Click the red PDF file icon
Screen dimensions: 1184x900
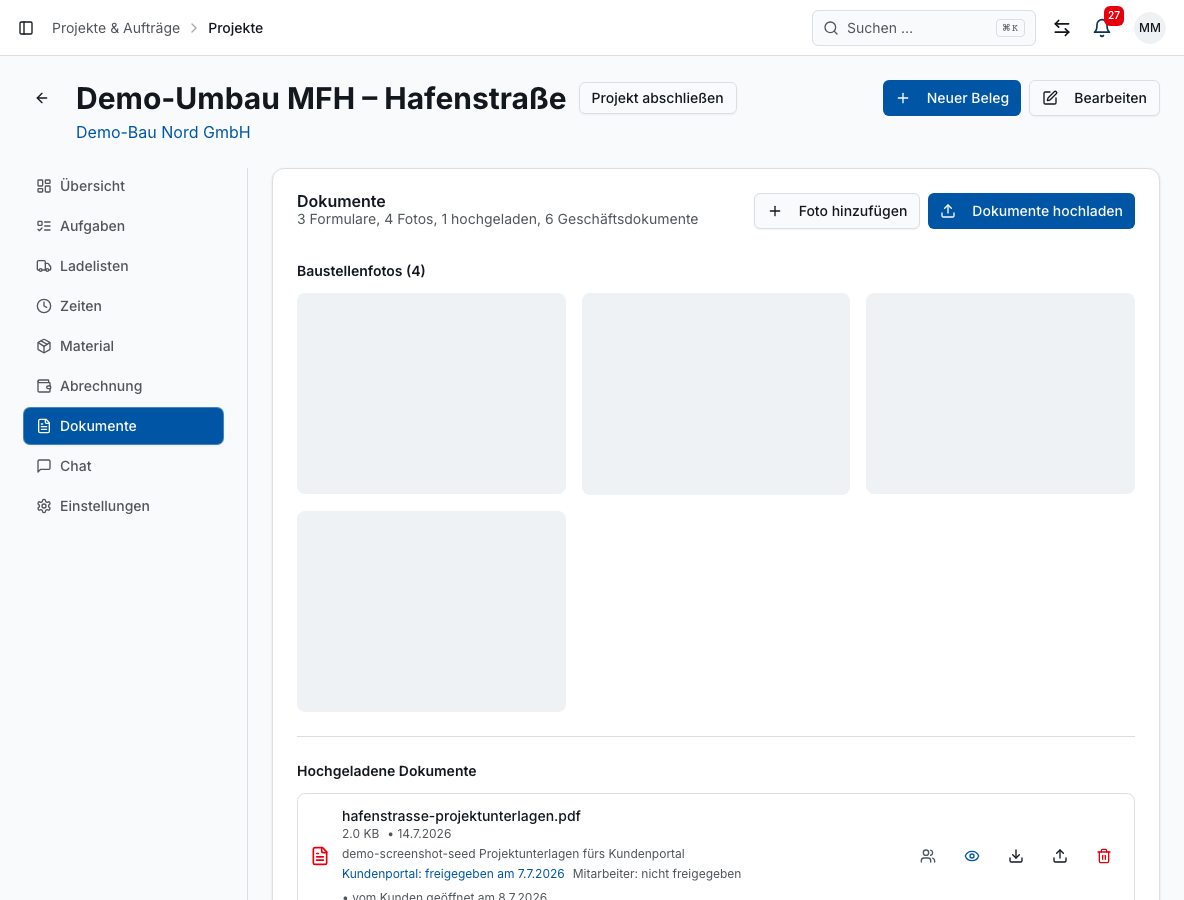(x=320, y=856)
